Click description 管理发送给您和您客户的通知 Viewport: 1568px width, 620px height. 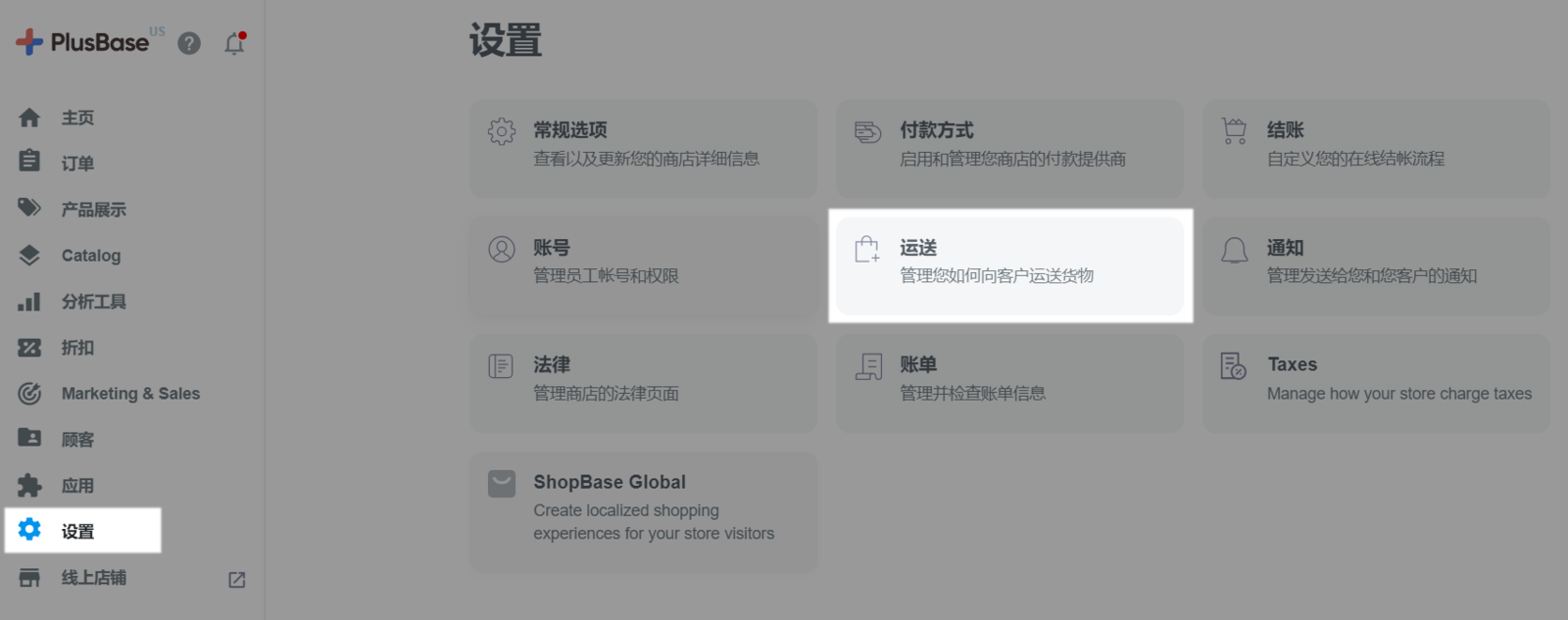[x=1372, y=276]
